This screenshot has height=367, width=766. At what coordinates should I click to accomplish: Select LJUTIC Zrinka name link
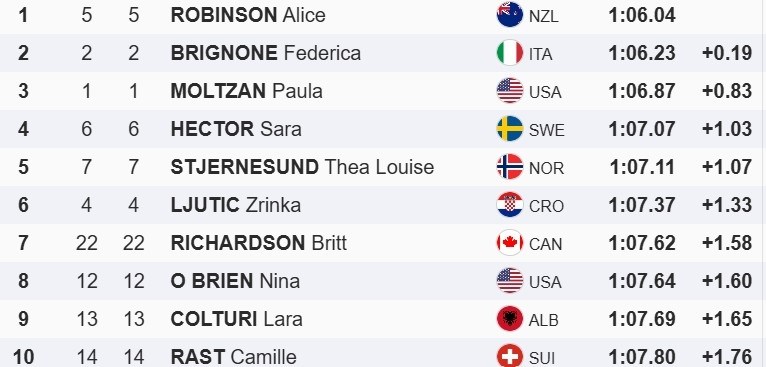point(235,205)
